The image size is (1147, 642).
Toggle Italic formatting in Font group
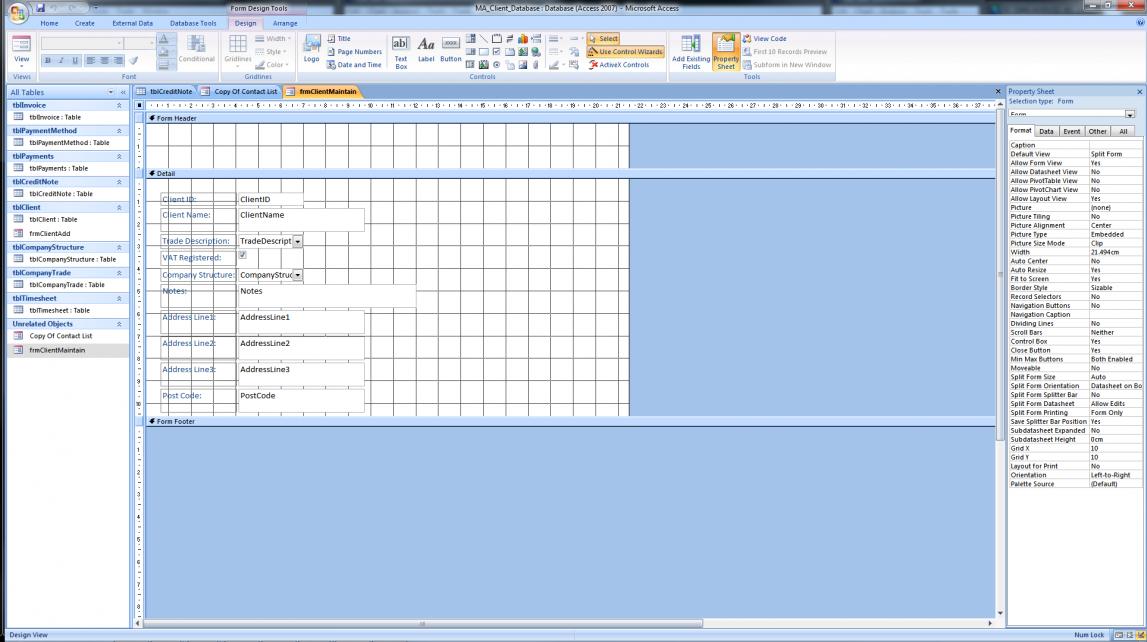pyautogui.click(x=61, y=61)
